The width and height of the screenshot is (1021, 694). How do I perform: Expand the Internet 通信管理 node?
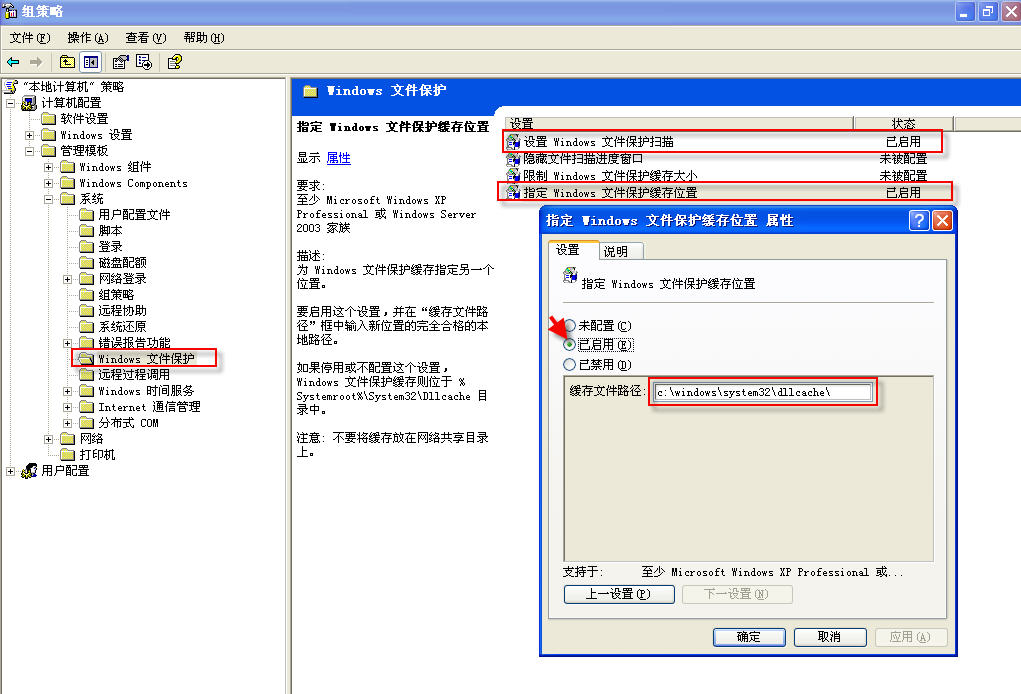pos(67,407)
